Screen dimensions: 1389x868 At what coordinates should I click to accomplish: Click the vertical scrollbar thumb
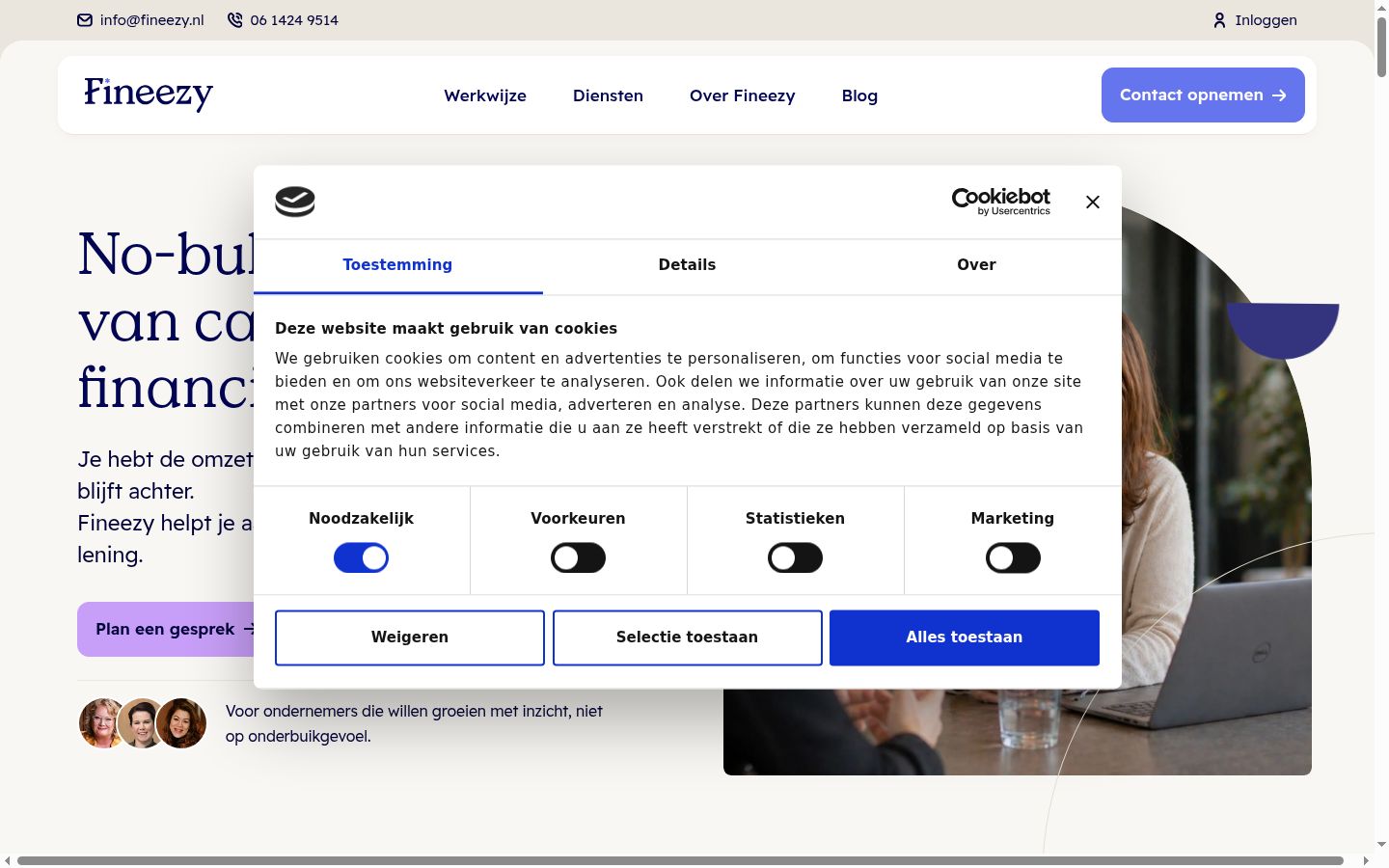pyautogui.click(x=1381, y=46)
